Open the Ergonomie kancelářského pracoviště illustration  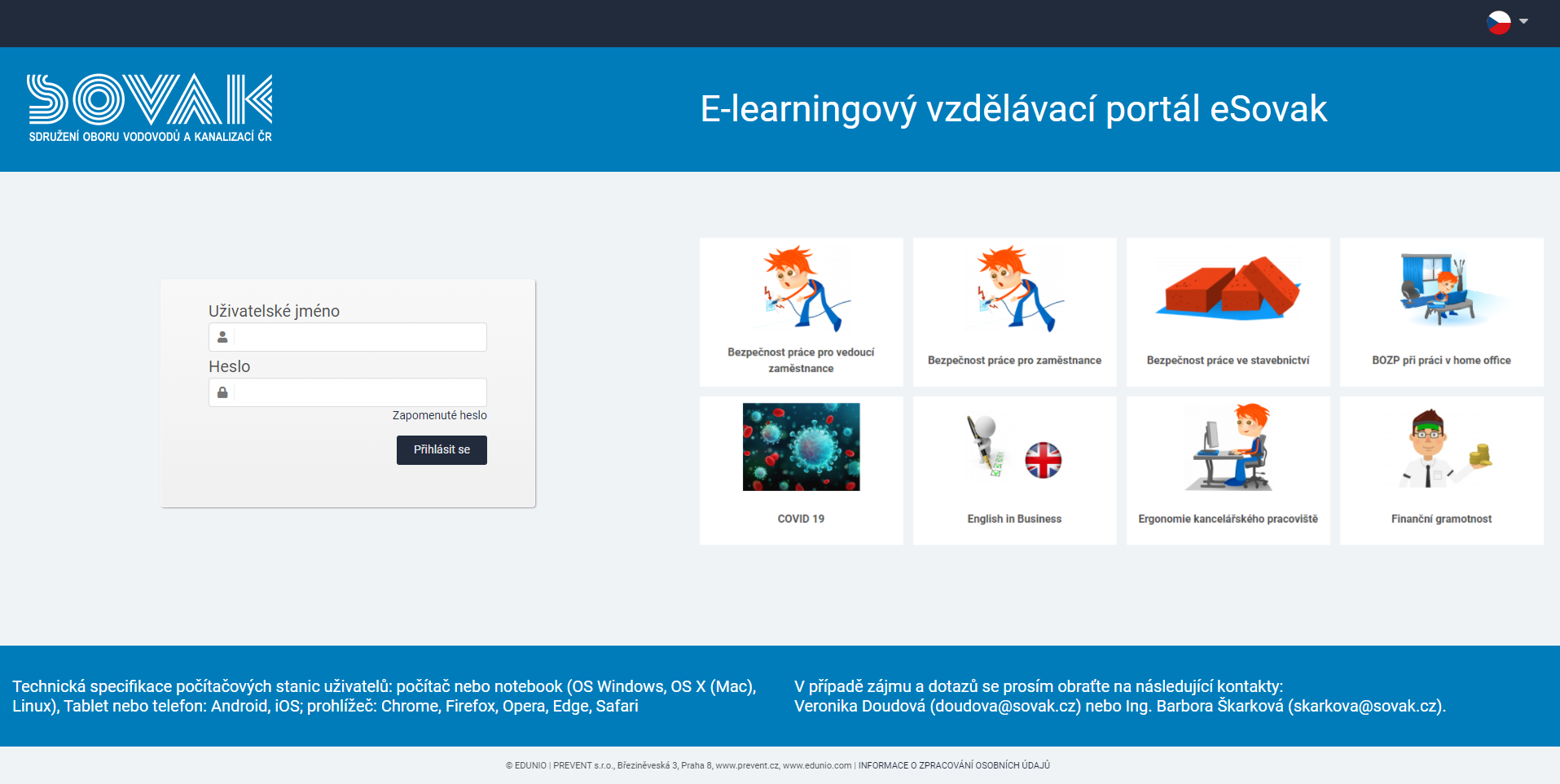tap(1228, 447)
